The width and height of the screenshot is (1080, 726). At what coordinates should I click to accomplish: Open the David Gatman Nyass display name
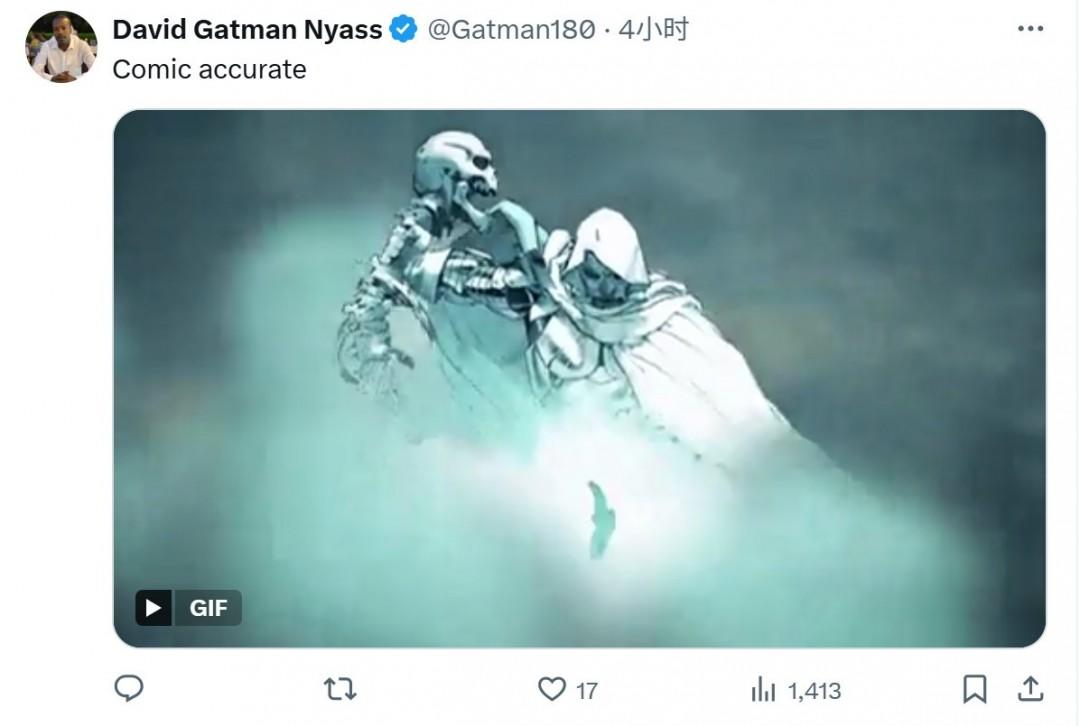click(247, 30)
